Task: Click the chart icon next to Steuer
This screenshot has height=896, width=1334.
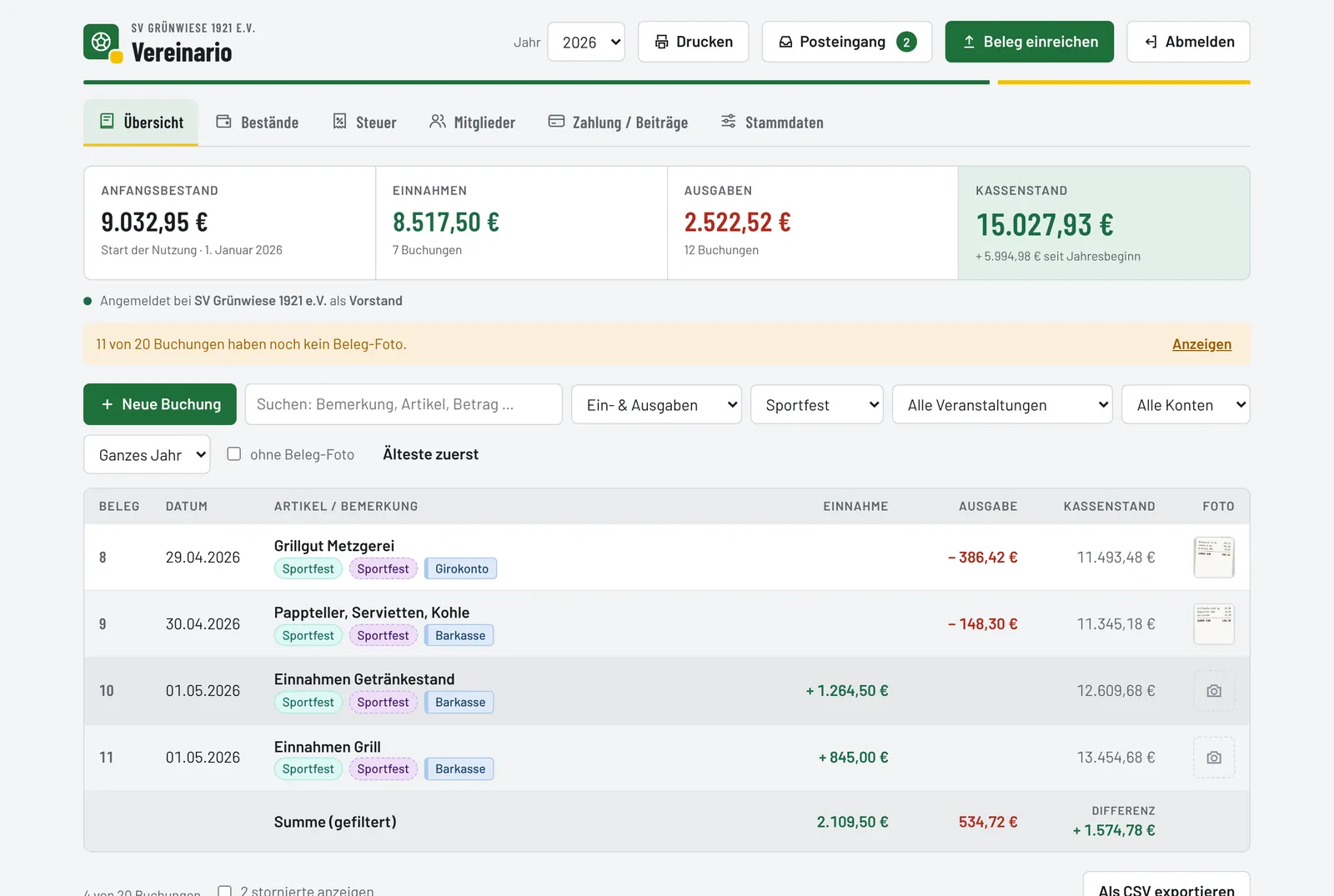Action: 339,122
